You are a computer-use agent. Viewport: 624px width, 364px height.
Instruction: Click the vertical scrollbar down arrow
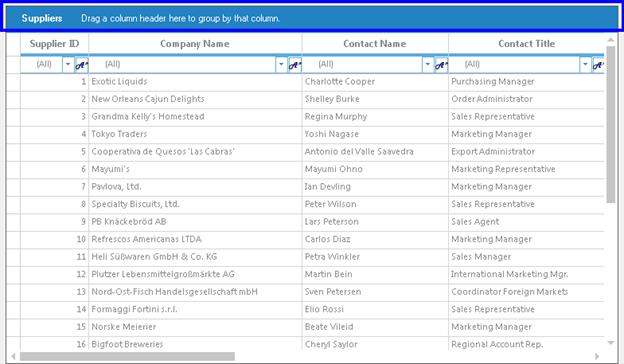[610, 343]
